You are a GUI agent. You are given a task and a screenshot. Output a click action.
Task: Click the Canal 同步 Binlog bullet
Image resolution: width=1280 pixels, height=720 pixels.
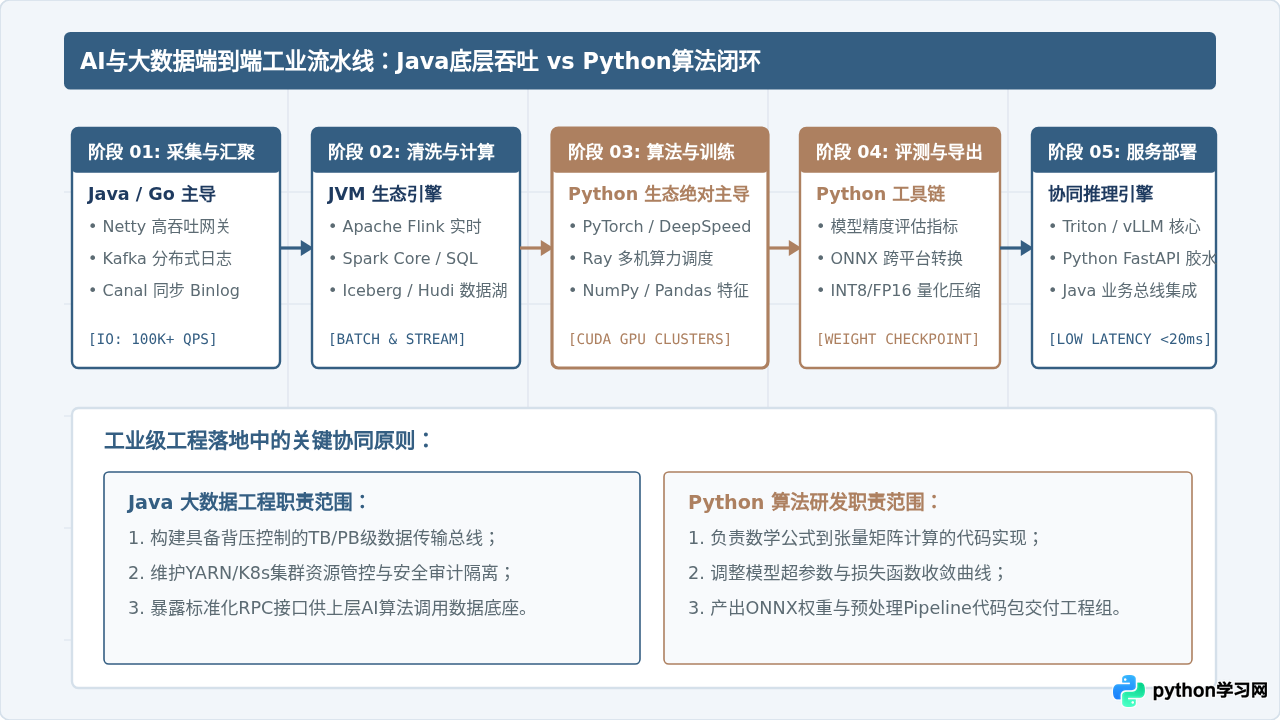(164, 291)
